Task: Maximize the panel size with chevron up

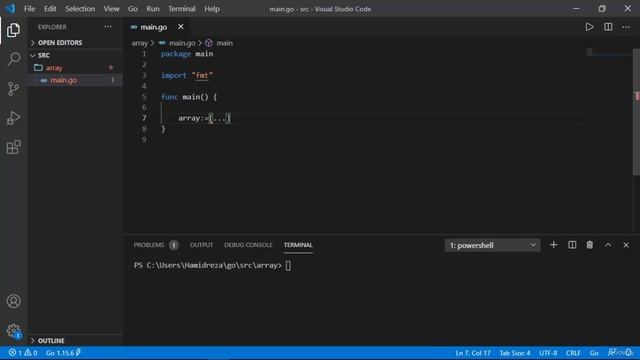Action: pos(608,245)
